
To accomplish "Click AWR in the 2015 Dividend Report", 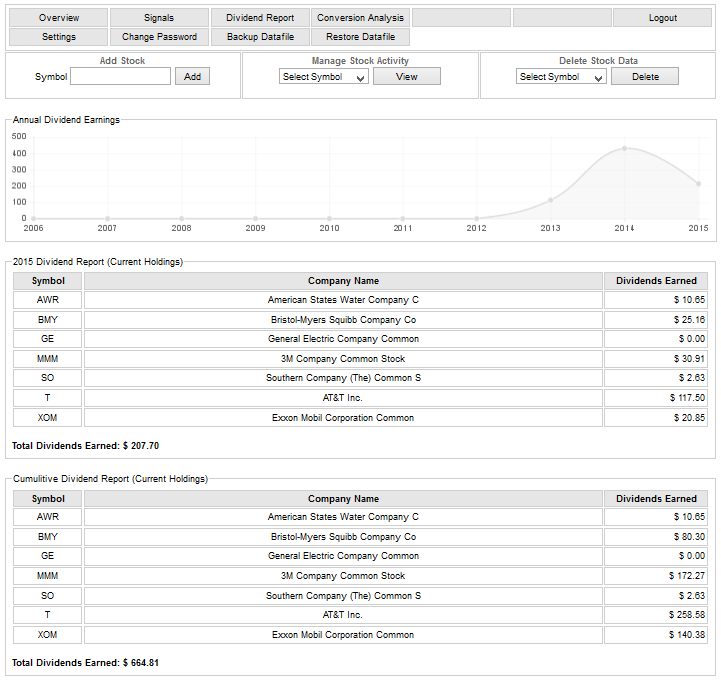I will click(x=48, y=300).
